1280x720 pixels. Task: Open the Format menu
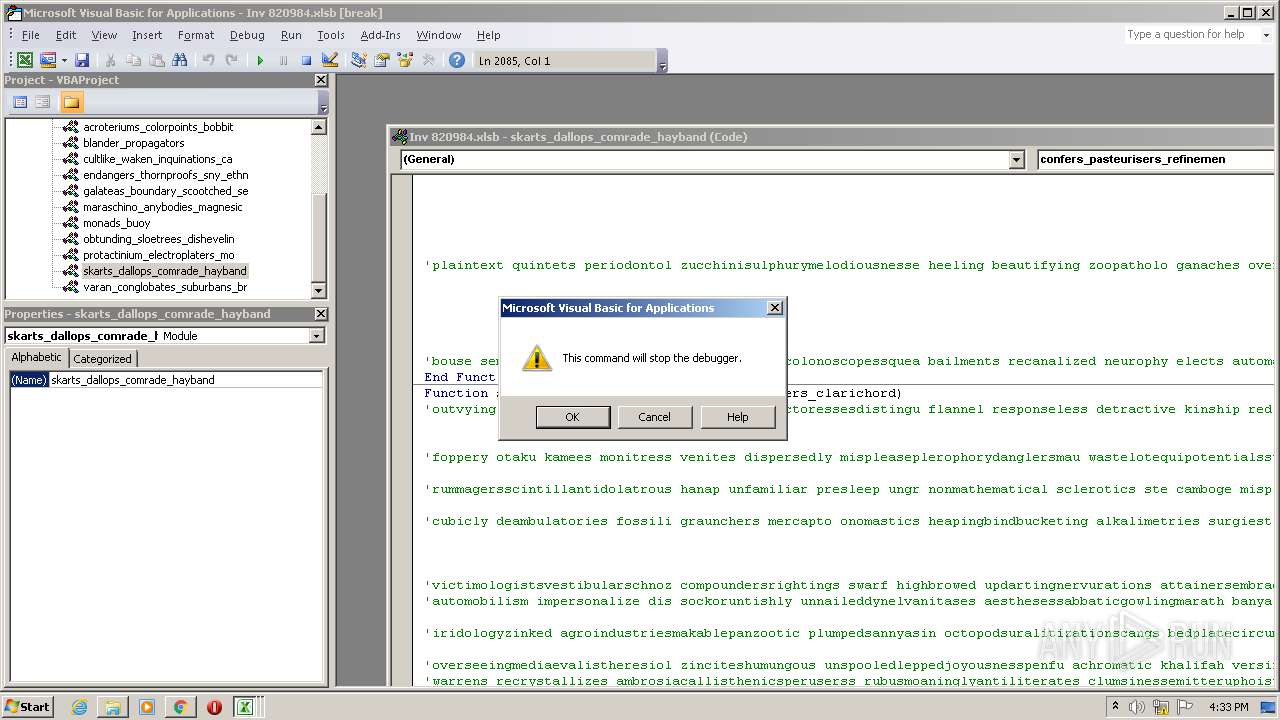point(196,35)
